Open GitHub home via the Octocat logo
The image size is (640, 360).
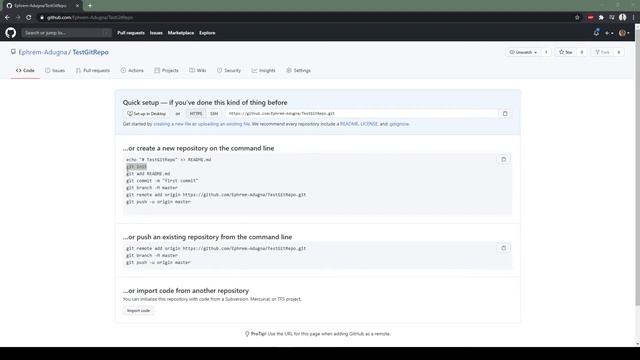click(x=11, y=33)
